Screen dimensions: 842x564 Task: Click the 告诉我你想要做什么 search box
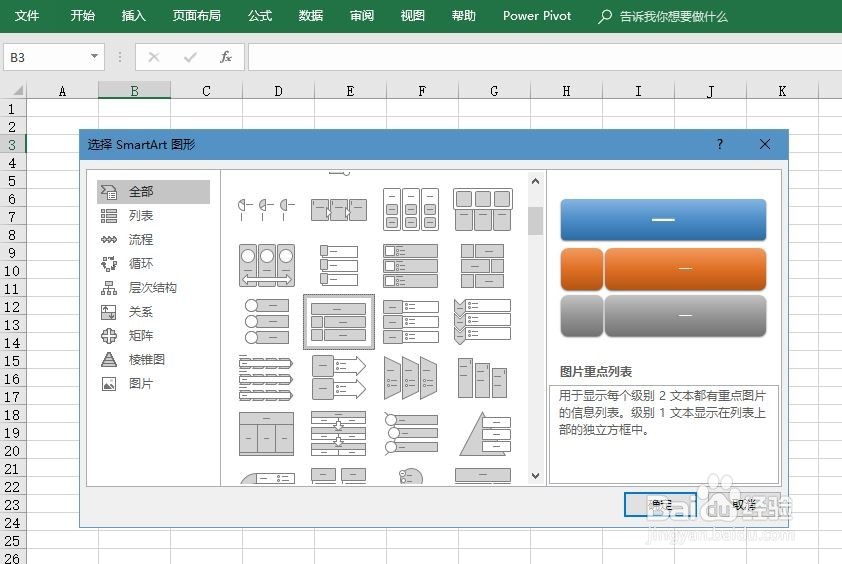(x=664, y=16)
